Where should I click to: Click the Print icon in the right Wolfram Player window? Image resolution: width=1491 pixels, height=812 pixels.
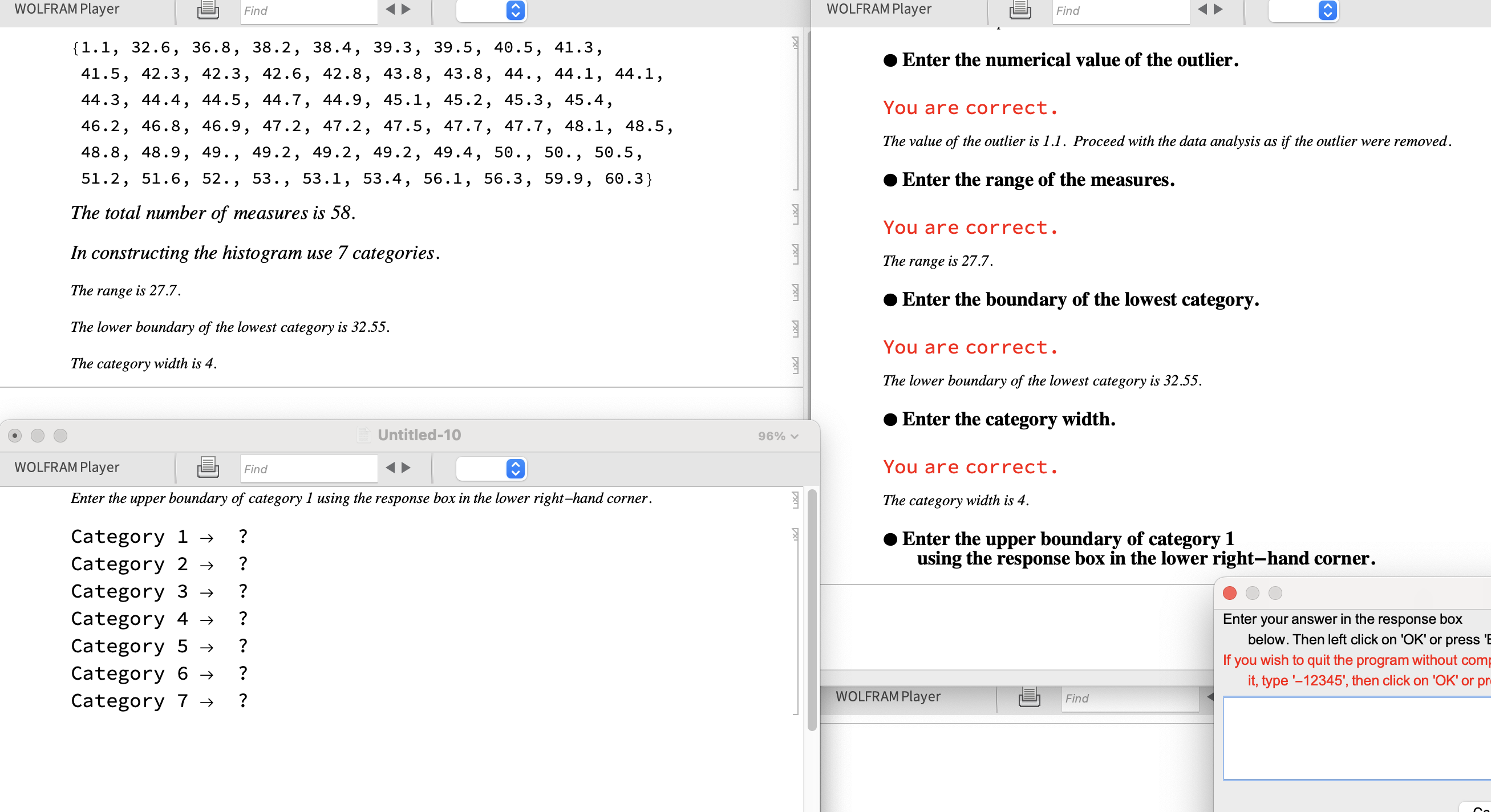tap(1020, 10)
